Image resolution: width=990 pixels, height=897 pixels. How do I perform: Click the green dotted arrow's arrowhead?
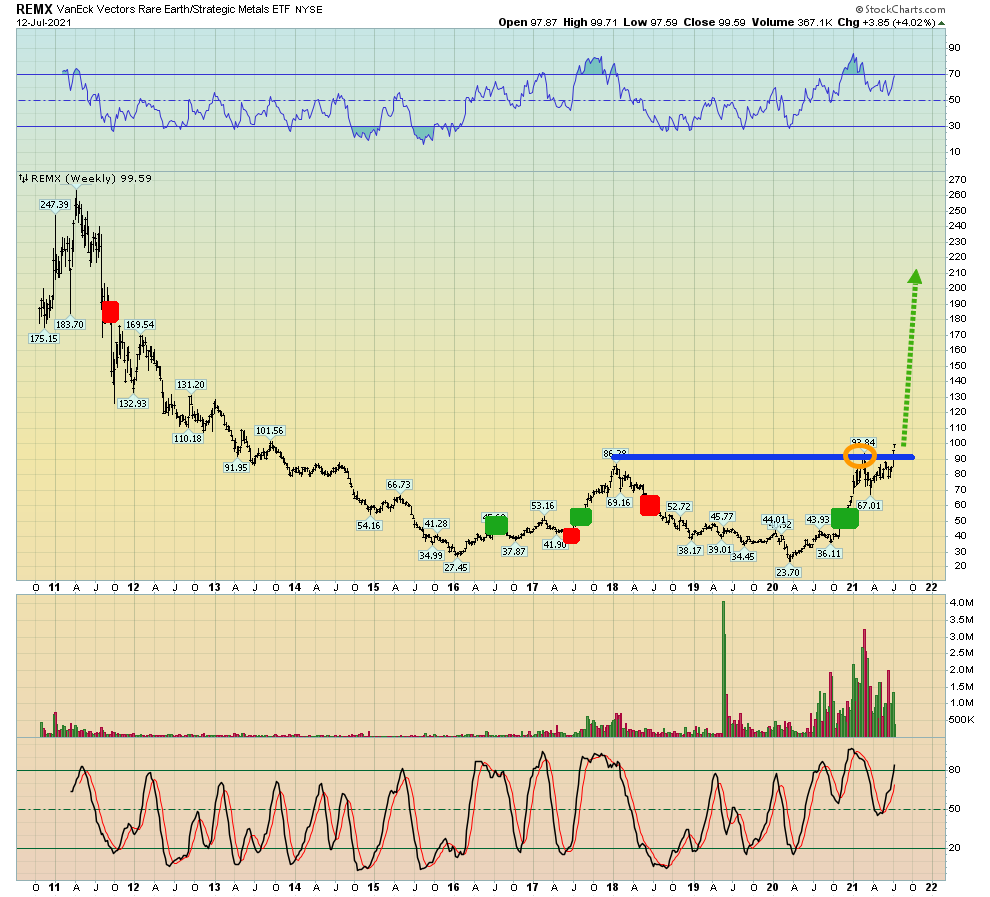[x=914, y=277]
